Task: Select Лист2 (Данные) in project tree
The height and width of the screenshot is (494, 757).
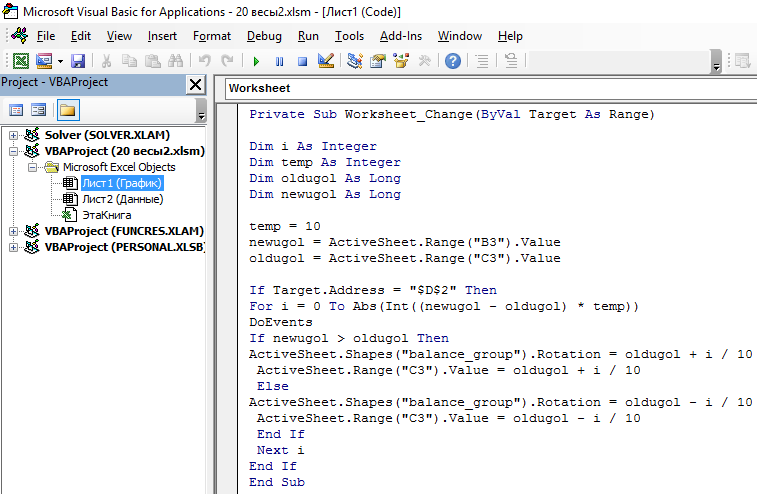Action: (123, 199)
